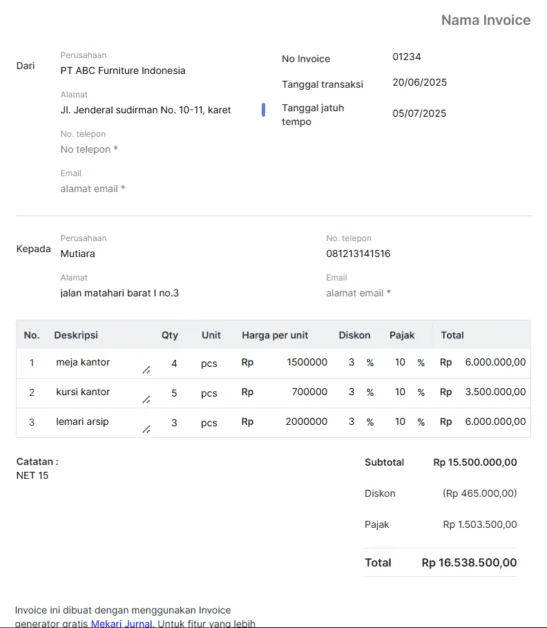
Task: Edit unit price 700000
Action: coord(309,392)
